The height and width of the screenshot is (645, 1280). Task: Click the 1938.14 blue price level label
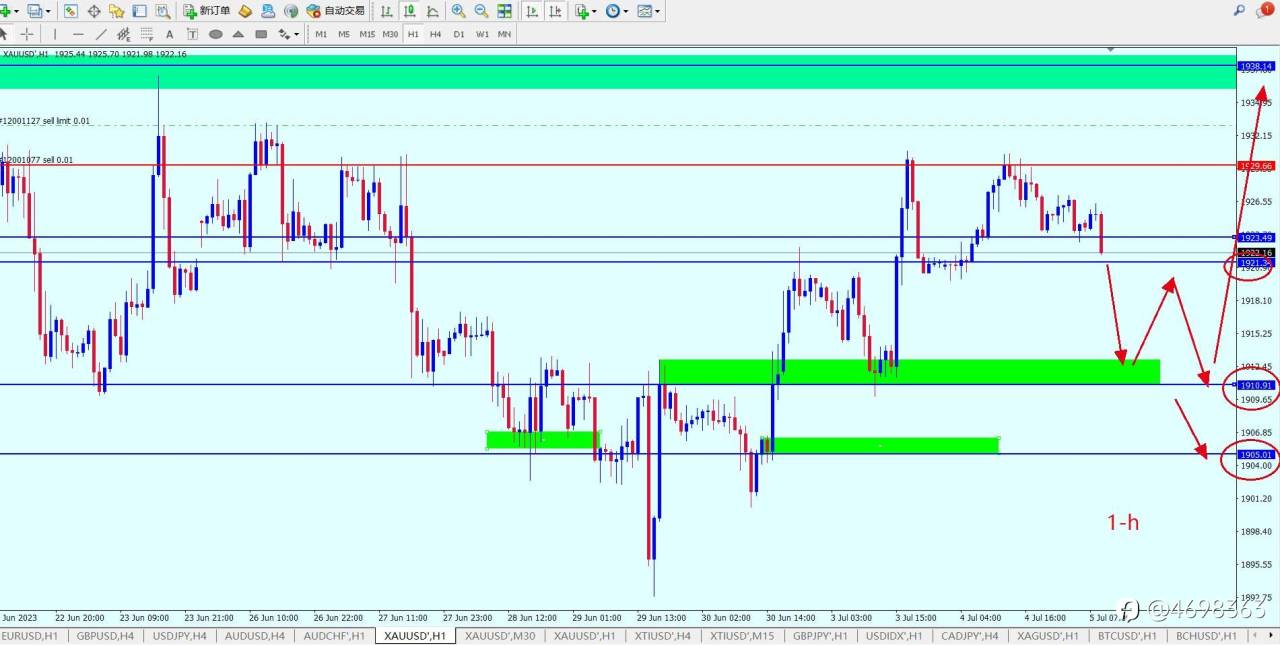(1256, 67)
